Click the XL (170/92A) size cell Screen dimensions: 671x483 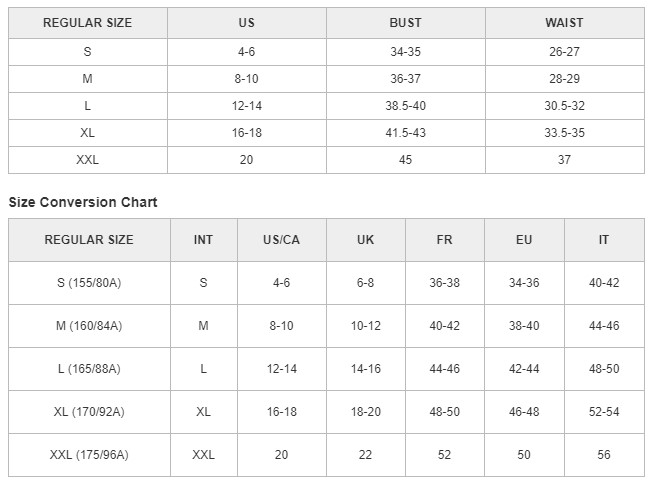click(89, 412)
